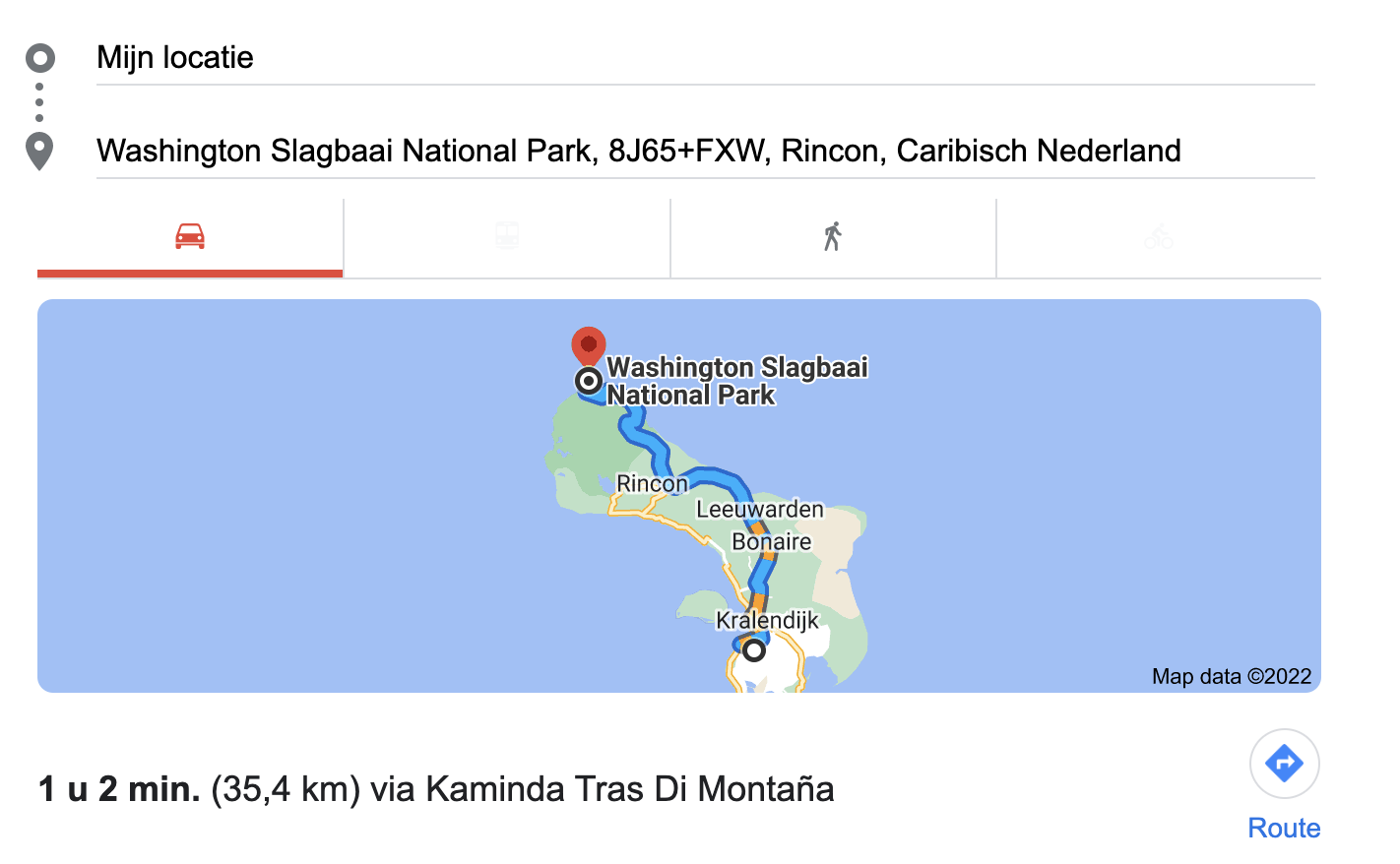Switch to the cycling mode tab
Viewport: 1400px width, 864px height.
coord(1159,237)
